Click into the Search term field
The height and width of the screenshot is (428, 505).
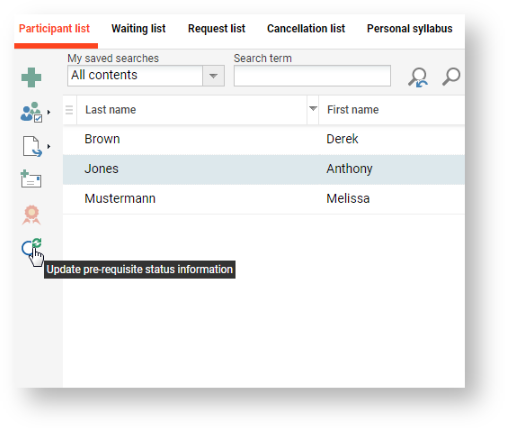click(x=312, y=76)
